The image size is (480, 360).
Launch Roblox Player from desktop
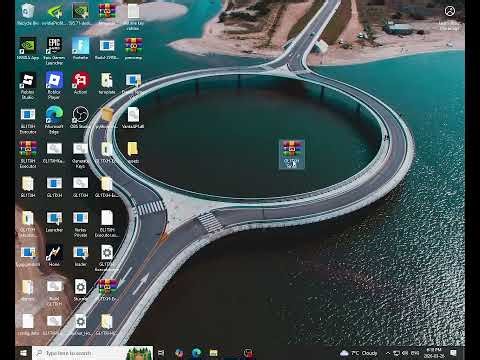point(54,85)
